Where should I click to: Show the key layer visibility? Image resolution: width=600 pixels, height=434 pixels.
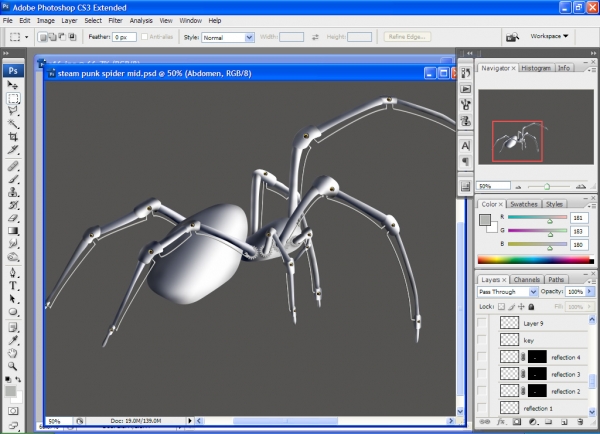482,340
